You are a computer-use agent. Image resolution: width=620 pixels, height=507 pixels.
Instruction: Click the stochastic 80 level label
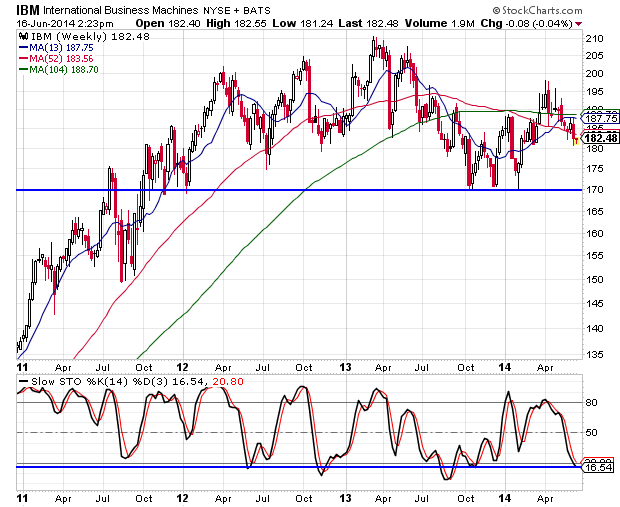591,403
